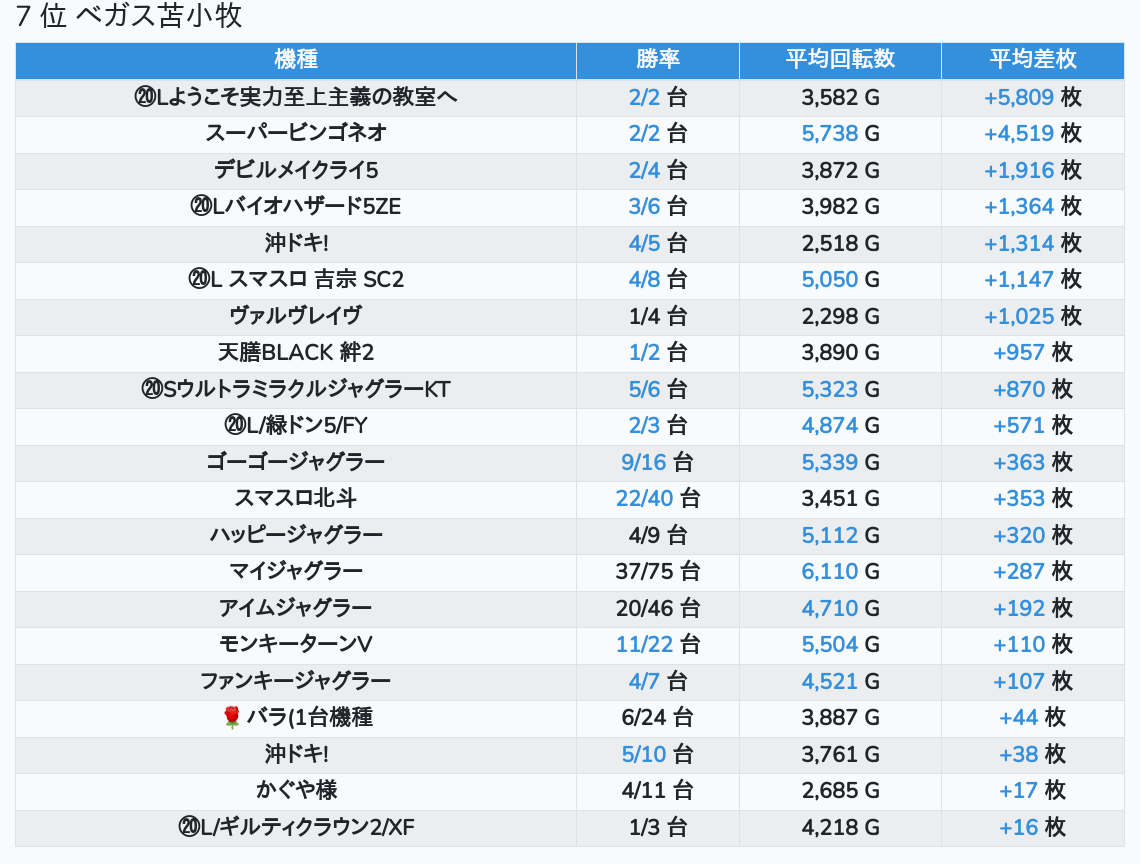The image size is (1140, 864).
Task: Click the 5,323 G value
Action: point(840,389)
